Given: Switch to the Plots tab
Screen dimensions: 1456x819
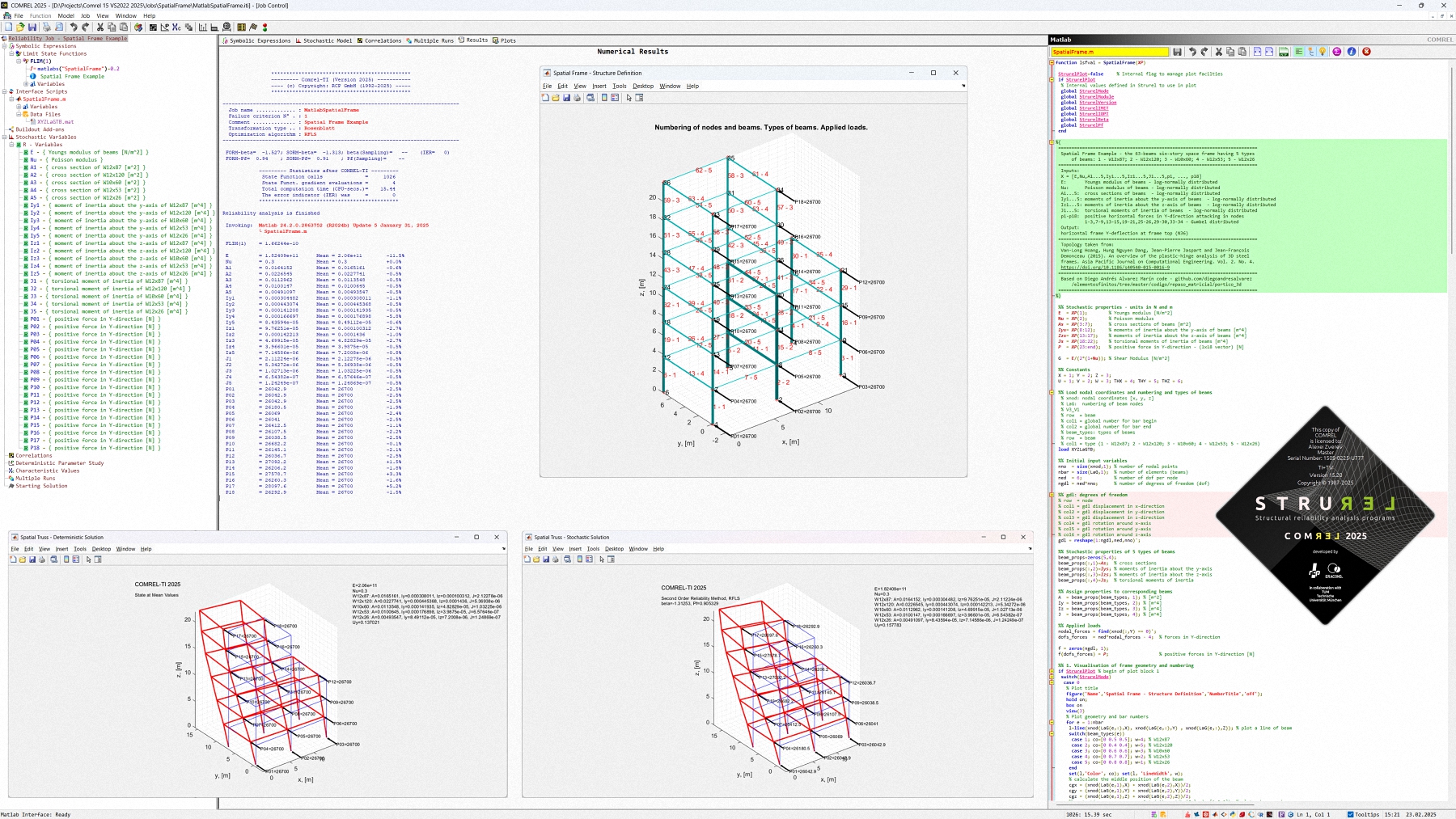Looking at the screenshot, I should click(x=504, y=40).
